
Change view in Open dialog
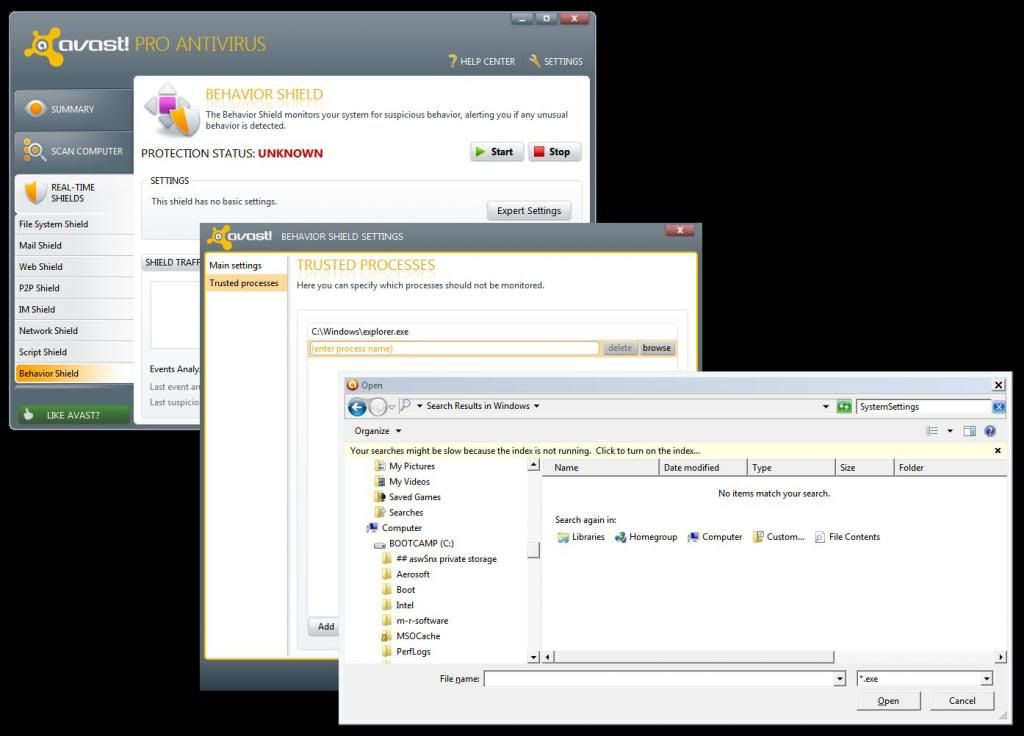click(x=932, y=431)
